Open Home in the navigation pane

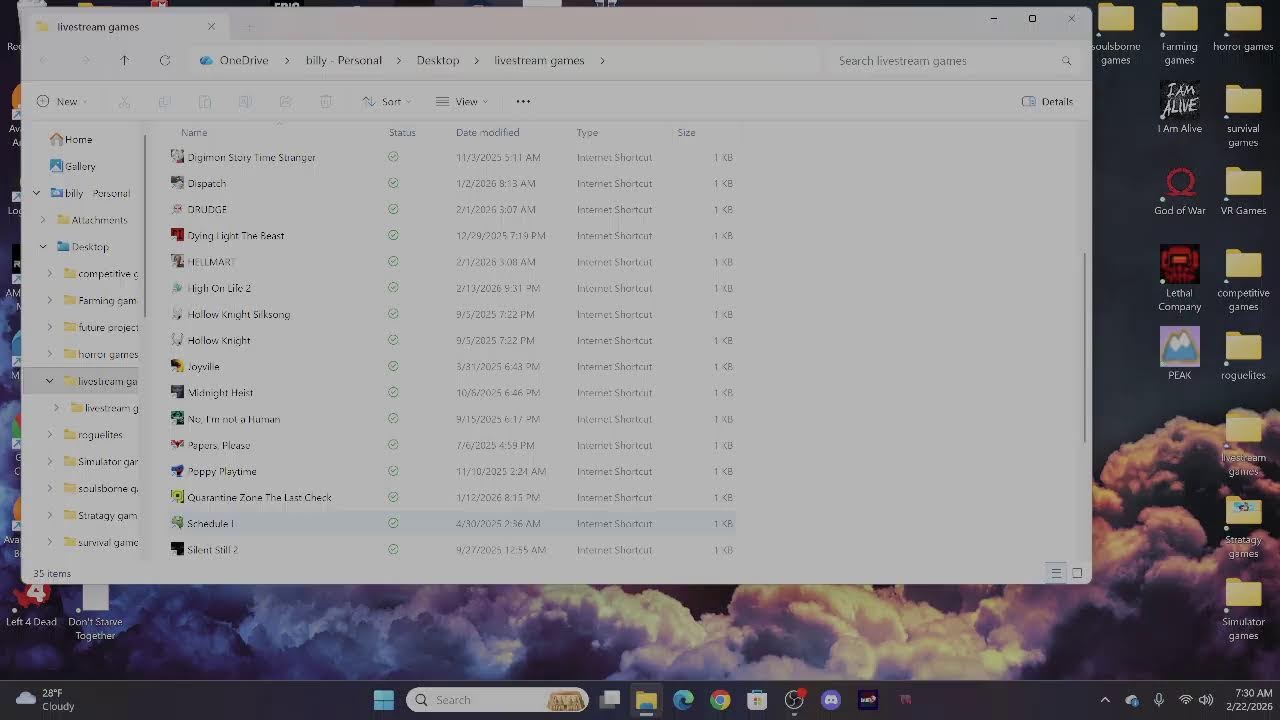(x=71, y=140)
